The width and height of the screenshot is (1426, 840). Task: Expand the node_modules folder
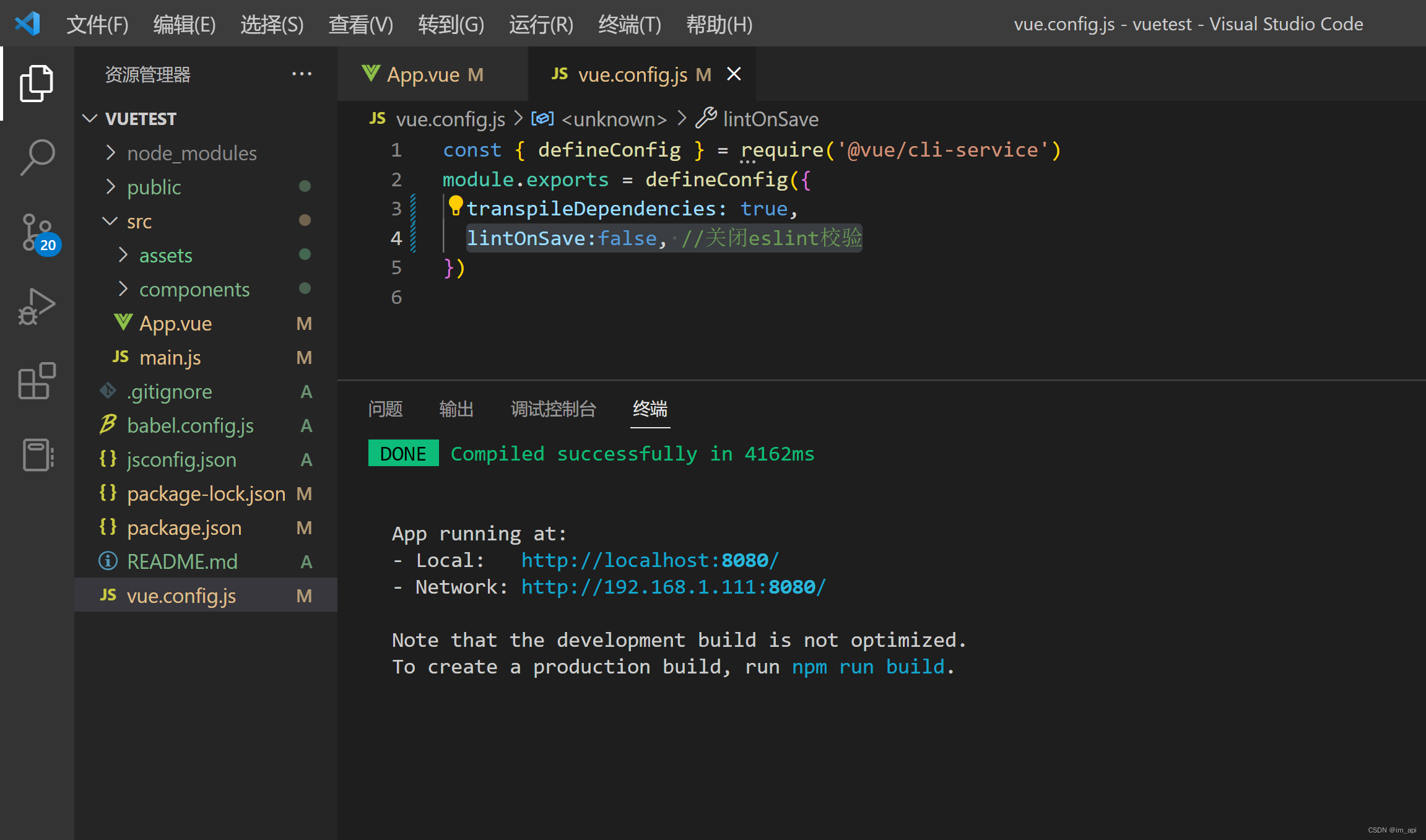191,153
